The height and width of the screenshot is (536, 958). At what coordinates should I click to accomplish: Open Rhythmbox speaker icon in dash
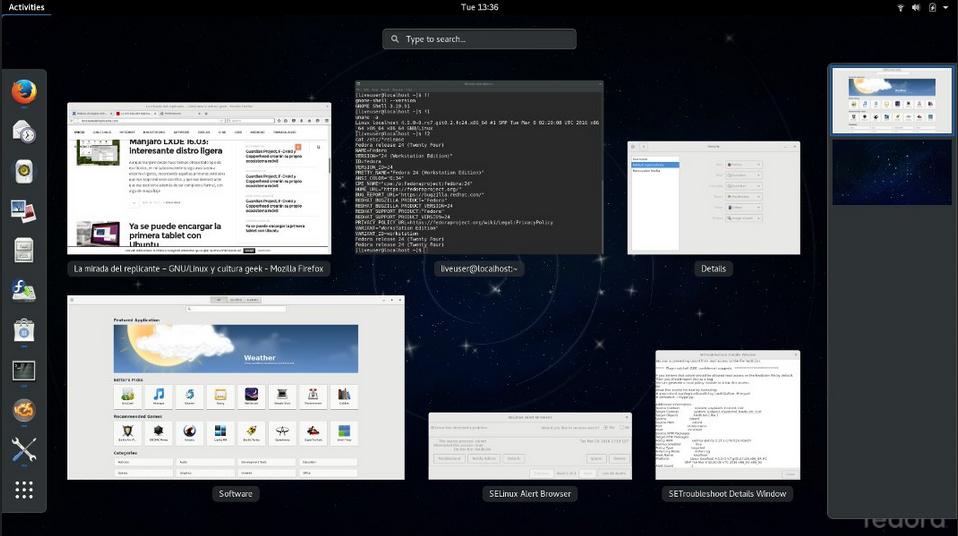pyautogui.click(x=24, y=171)
